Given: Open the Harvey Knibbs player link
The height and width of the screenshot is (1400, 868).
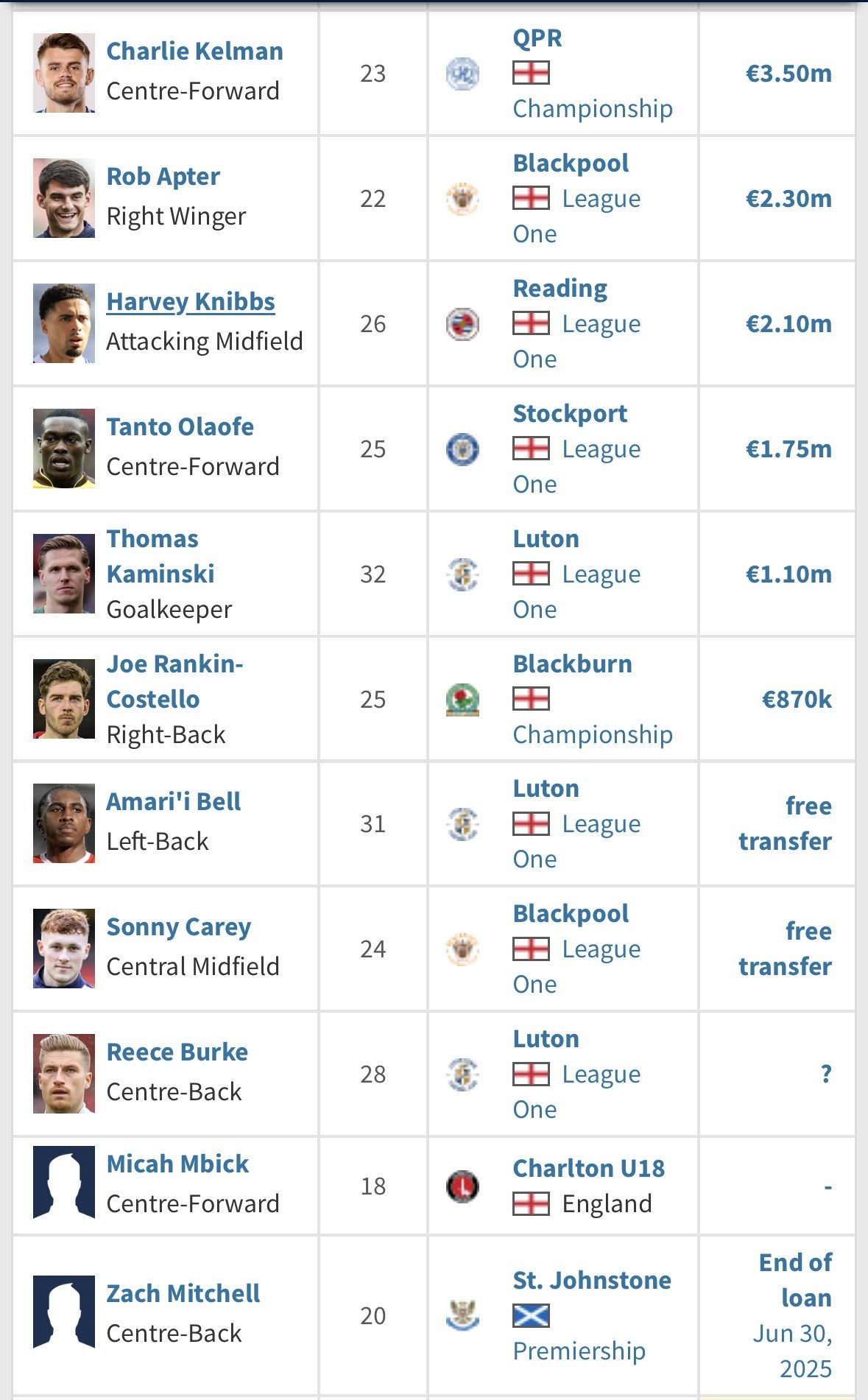Looking at the screenshot, I should 191,302.
